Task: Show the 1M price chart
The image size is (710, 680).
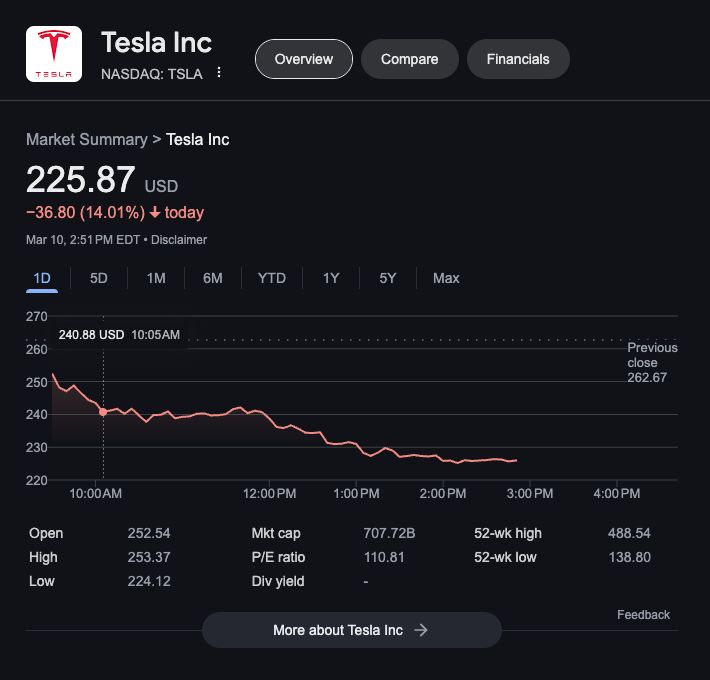Action: click(x=156, y=278)
